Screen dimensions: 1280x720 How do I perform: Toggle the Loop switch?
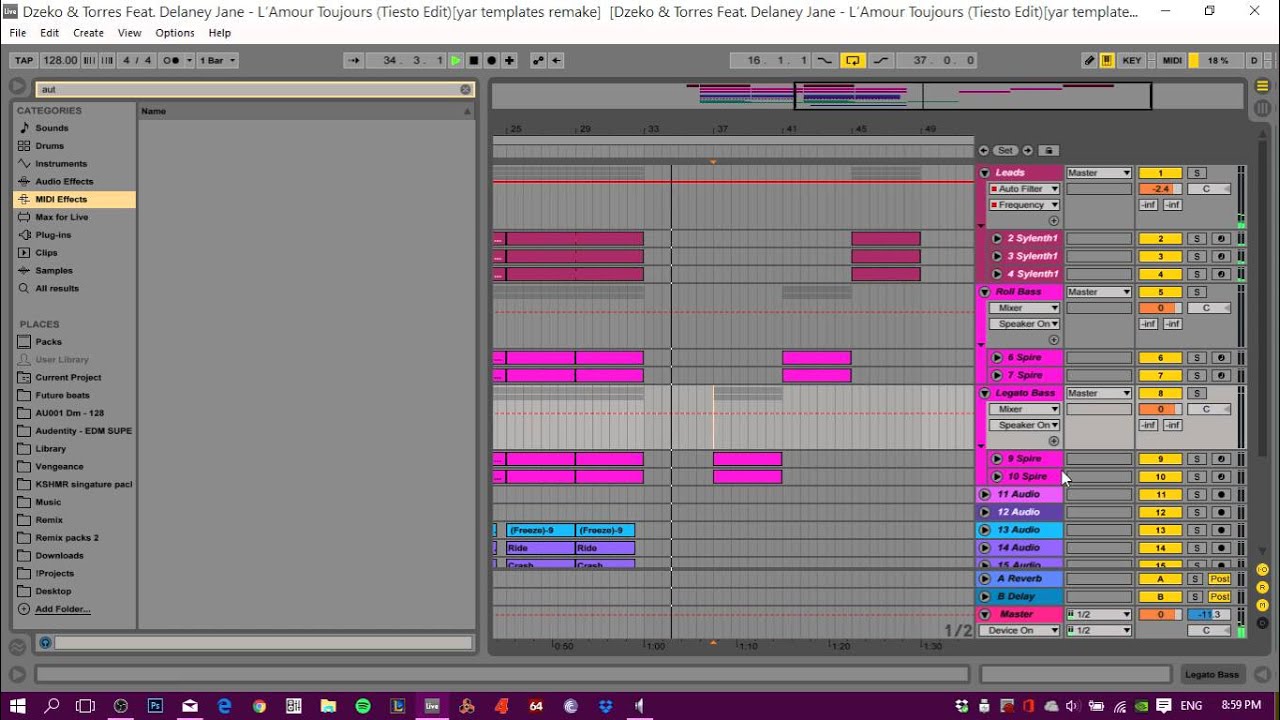852,60
